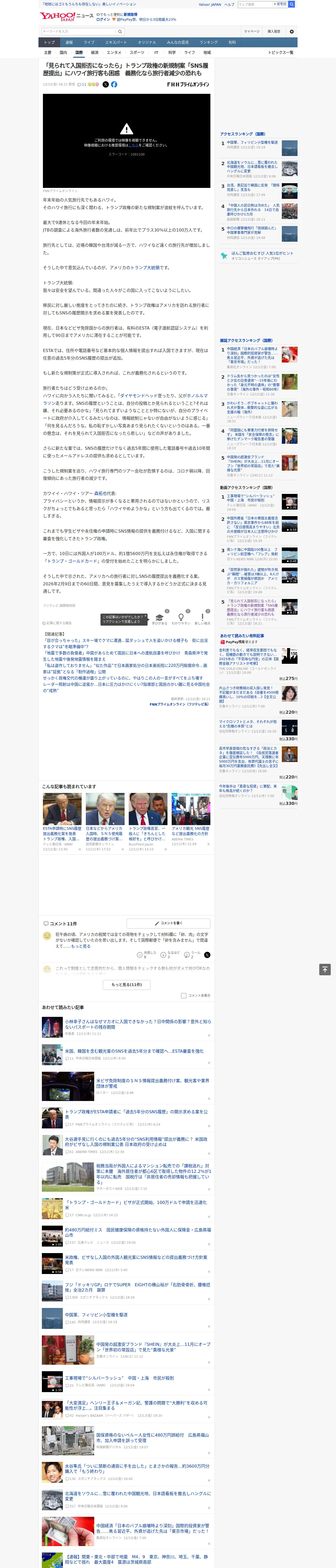Viewport: 336px width, 1568px height.
Task: Click the video error warning triangle
Action: [126, 129]
